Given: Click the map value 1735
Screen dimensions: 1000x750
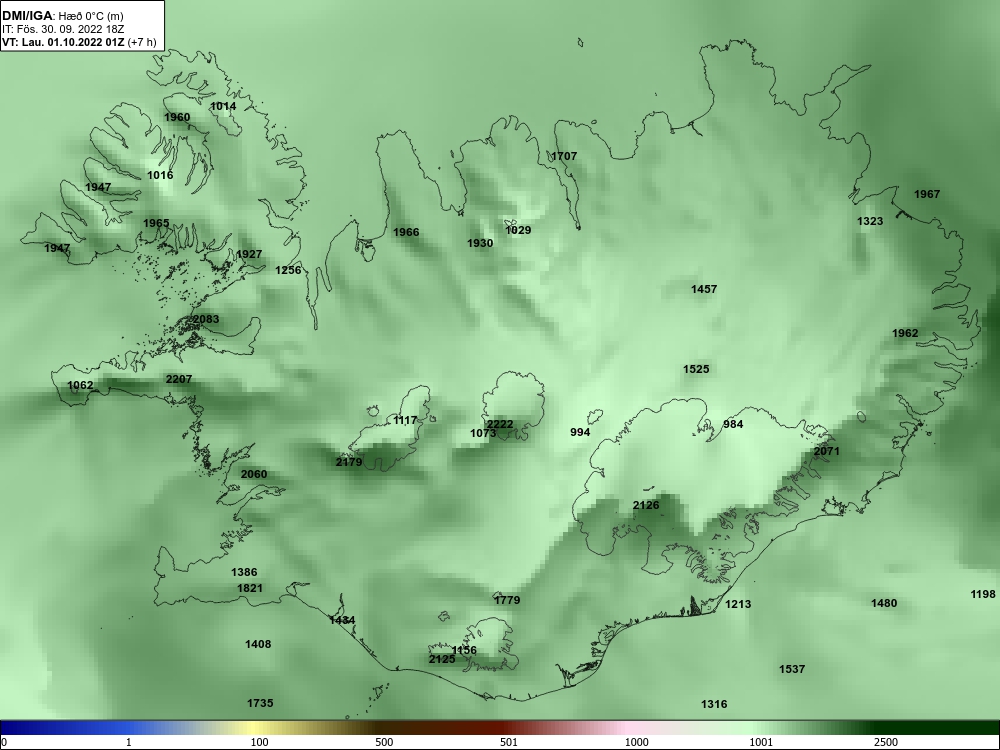Looking at the screenshot, I should (x=260, y=703).
